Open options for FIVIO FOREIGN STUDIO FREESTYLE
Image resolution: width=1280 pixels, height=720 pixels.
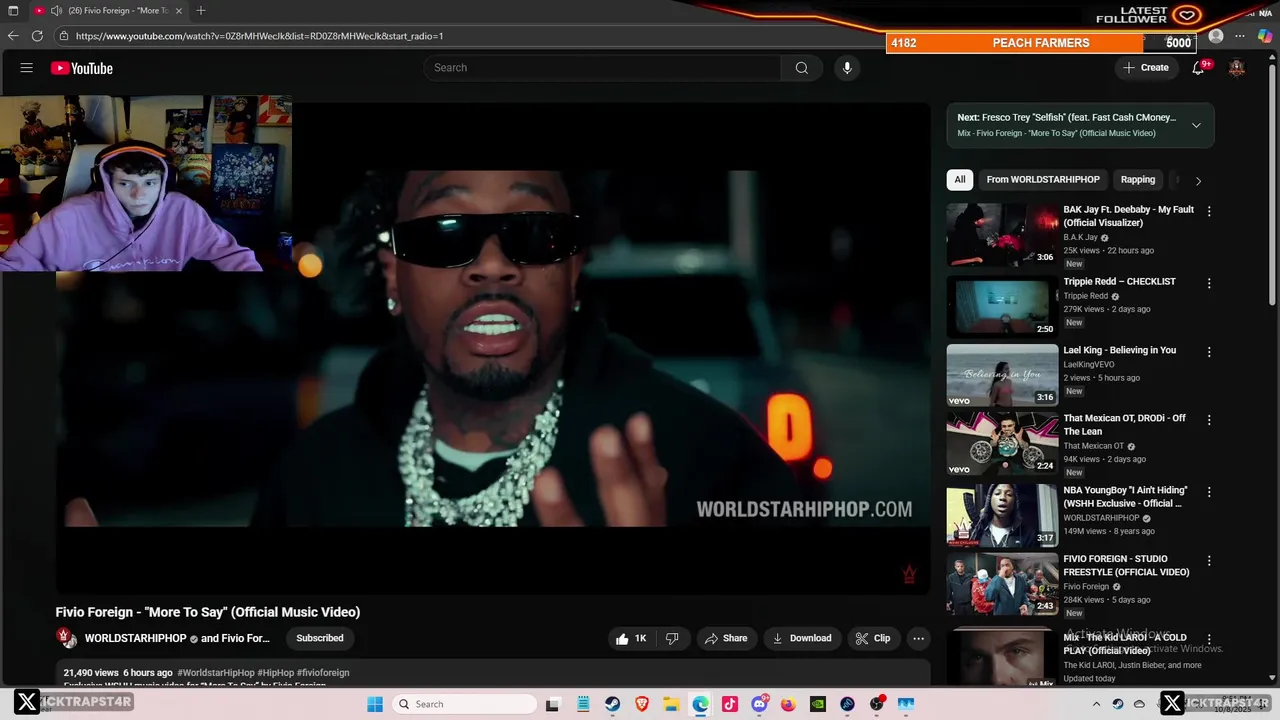coord(1209,560)
